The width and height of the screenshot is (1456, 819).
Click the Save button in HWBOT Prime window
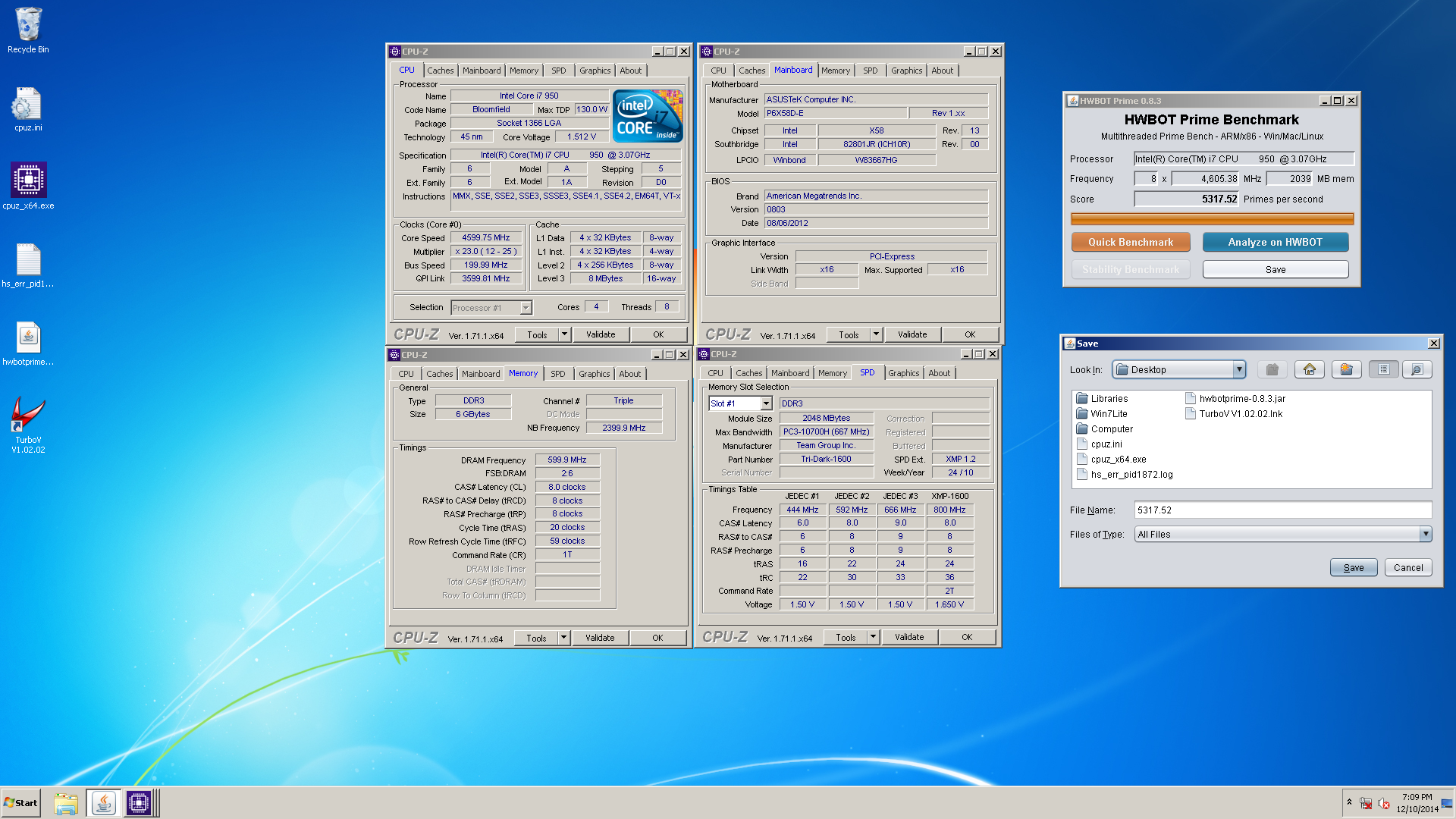(x=1275, y=269)
